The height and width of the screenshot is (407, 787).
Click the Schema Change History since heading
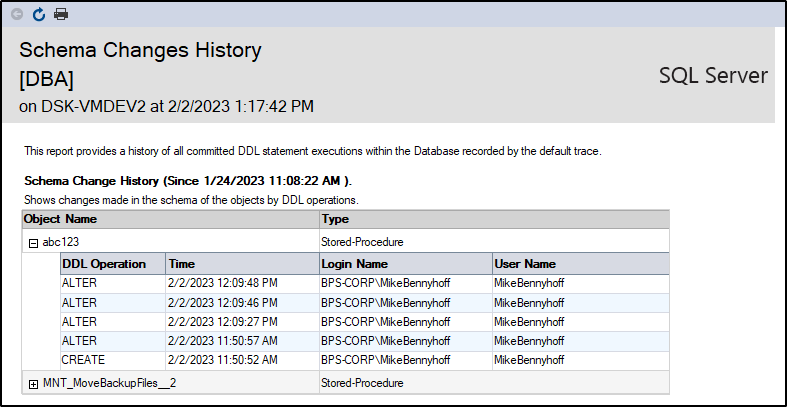point(188,181)
